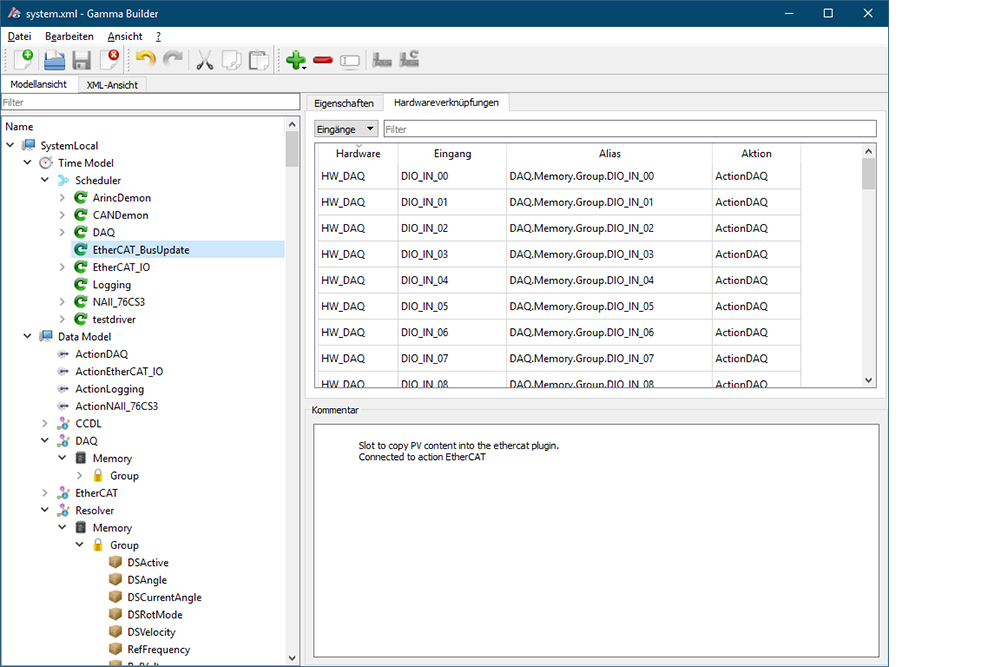The width and height of the screenshot is (1000, 667).
Task: Expand the EtherCAT data model node
Action: (45, 494)
